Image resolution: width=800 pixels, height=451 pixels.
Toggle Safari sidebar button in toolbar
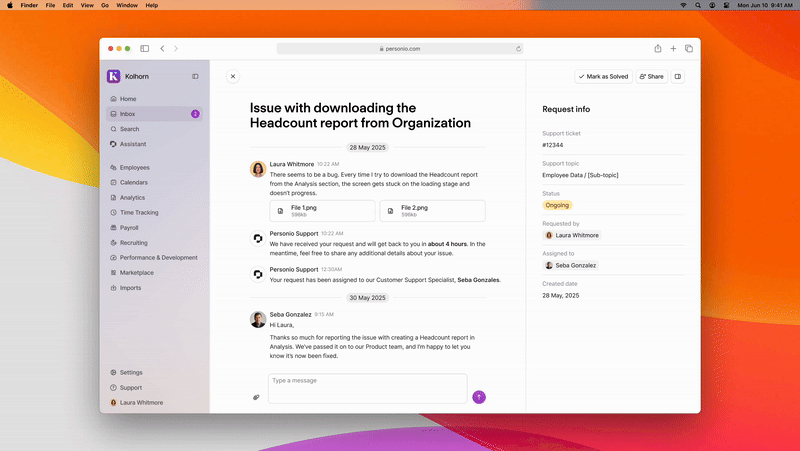[x=144, y=48]
